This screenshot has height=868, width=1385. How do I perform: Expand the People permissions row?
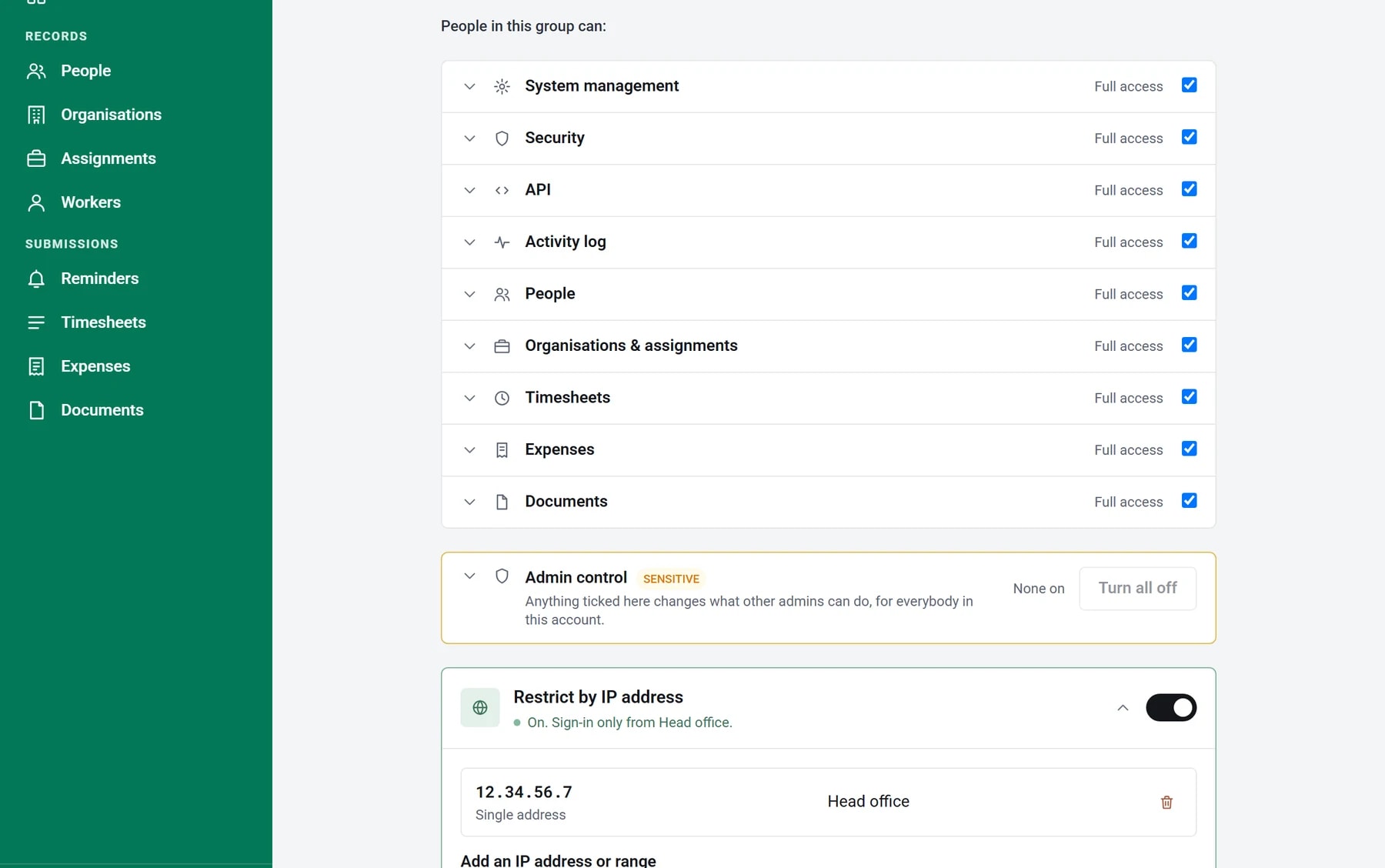pos(469,294)
